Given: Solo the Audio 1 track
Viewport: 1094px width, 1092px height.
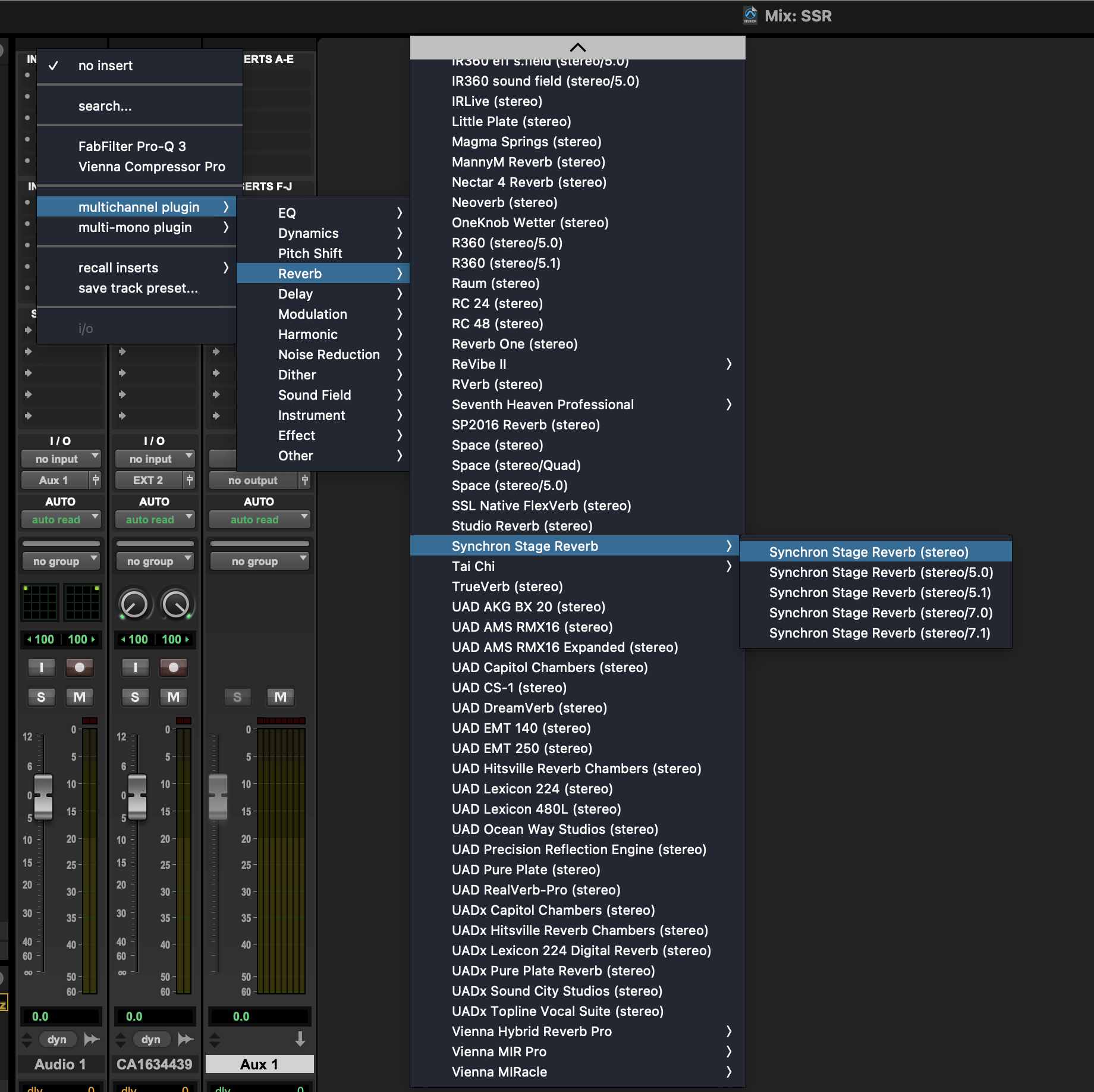Looking at the screenshot, I should [x=41, y=697].
